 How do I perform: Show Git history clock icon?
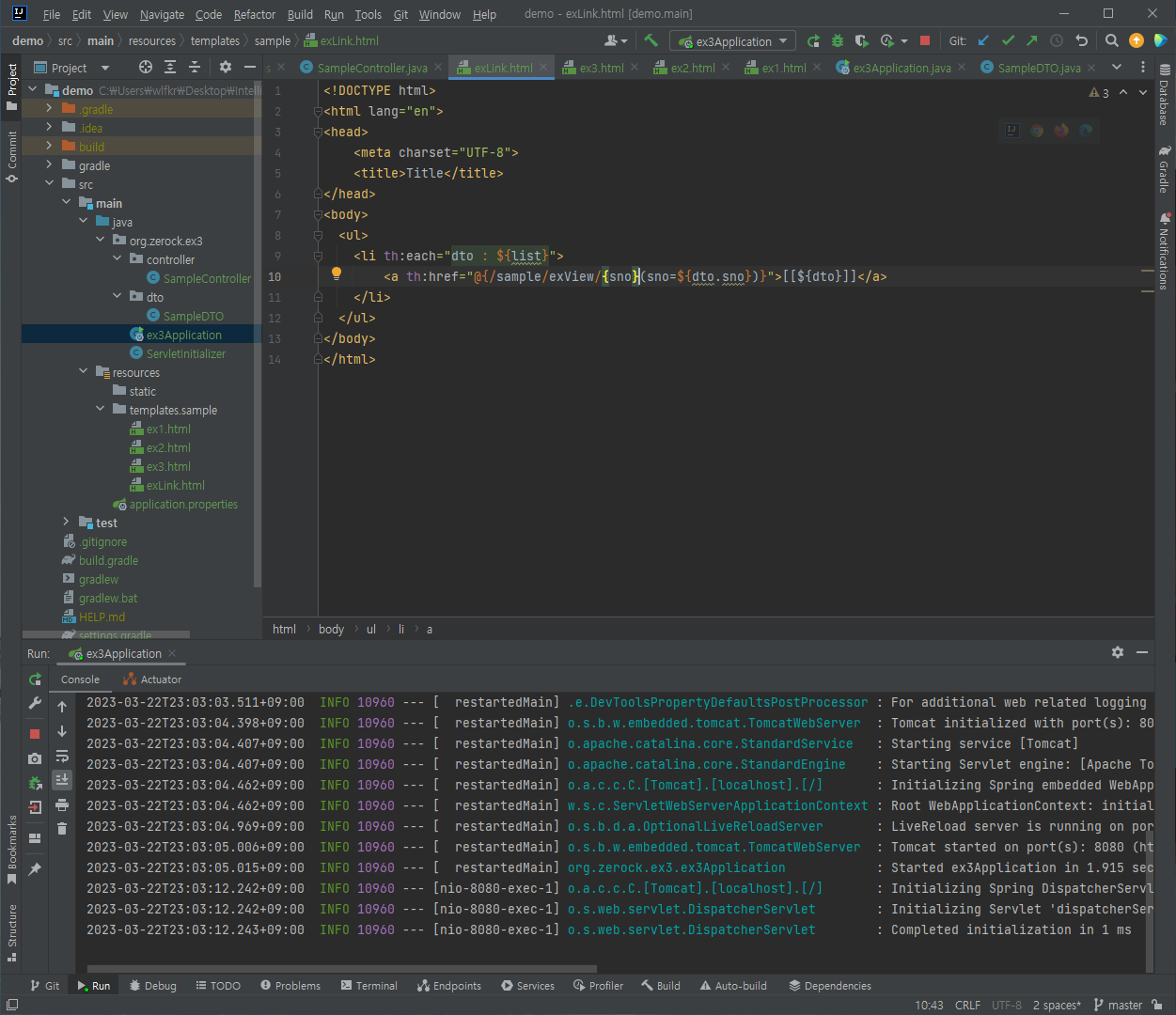click(x=1057, y=40)
